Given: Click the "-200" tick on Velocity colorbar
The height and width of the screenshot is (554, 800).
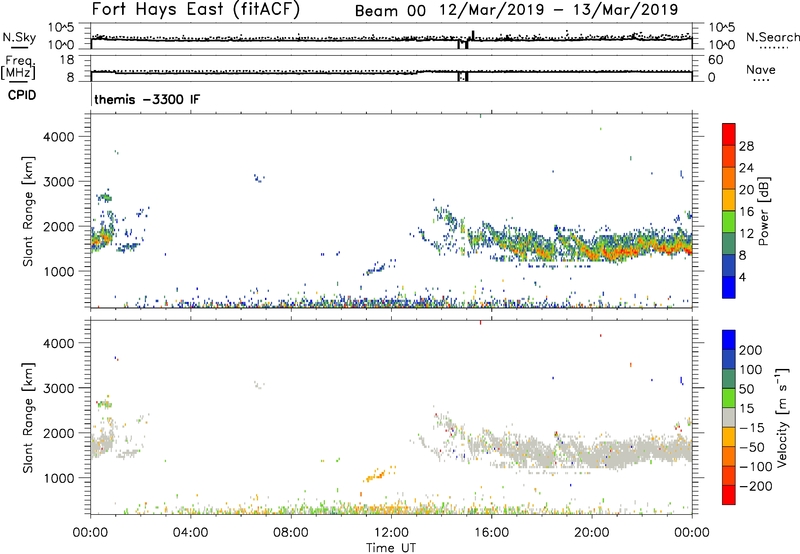Looking at the screenshot, I should click(x=756, y=486).
